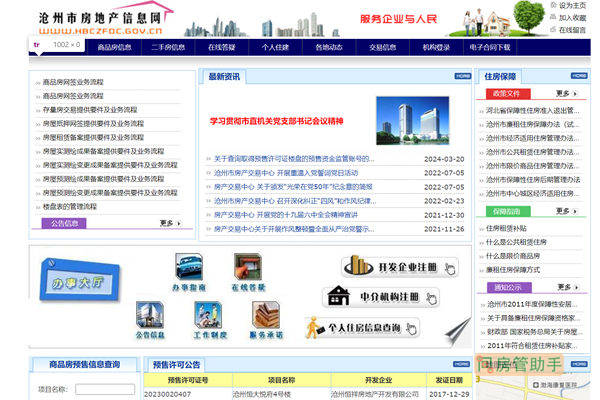Open the 在线答疑 navigation menu item
The image size is (600, 400).
[222, 47]
